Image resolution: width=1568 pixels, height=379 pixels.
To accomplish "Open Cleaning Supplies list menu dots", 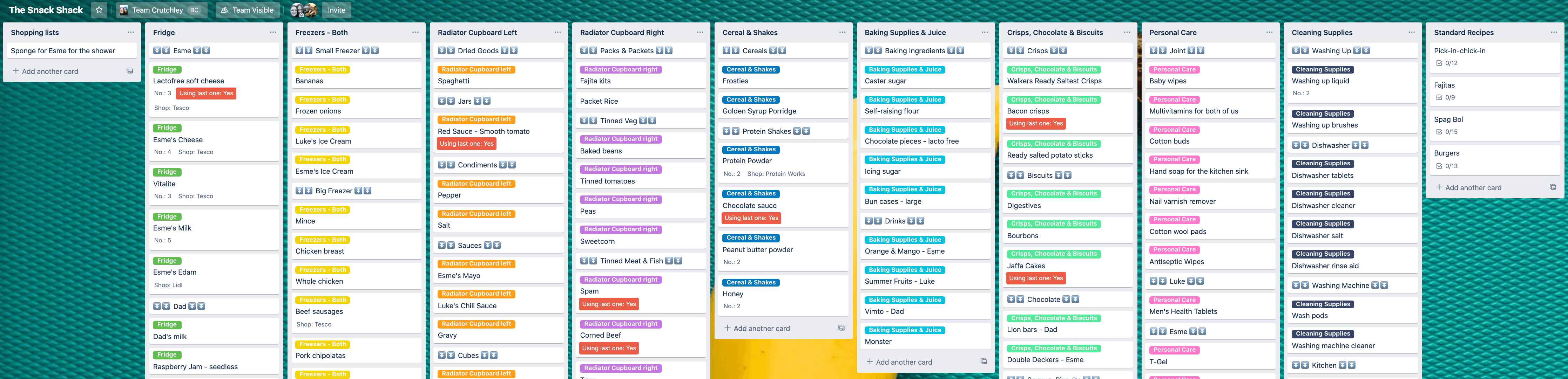I will pos(1412,32).
